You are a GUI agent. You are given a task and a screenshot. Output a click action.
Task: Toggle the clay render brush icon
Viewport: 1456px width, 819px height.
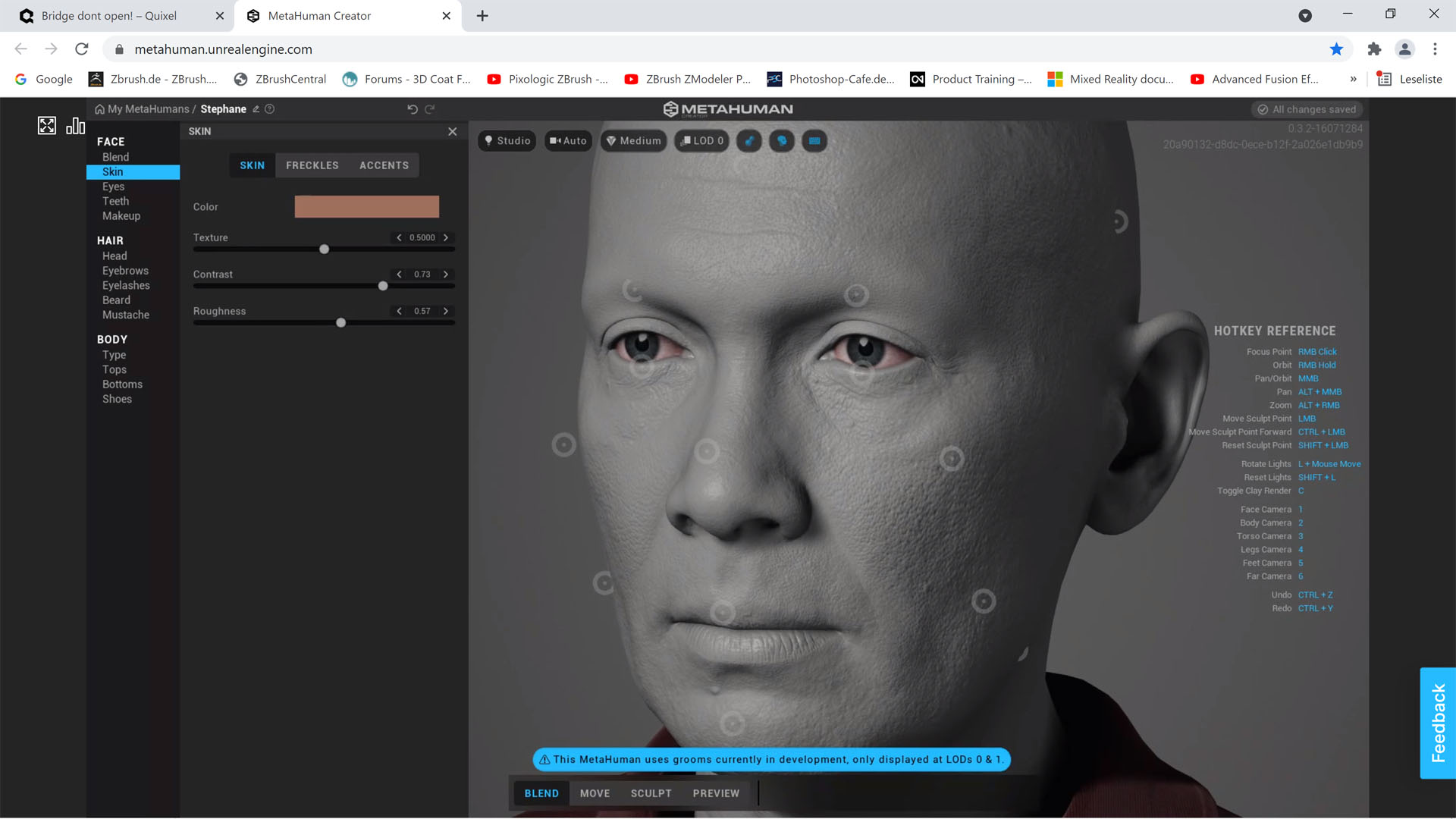coord(749,141)
